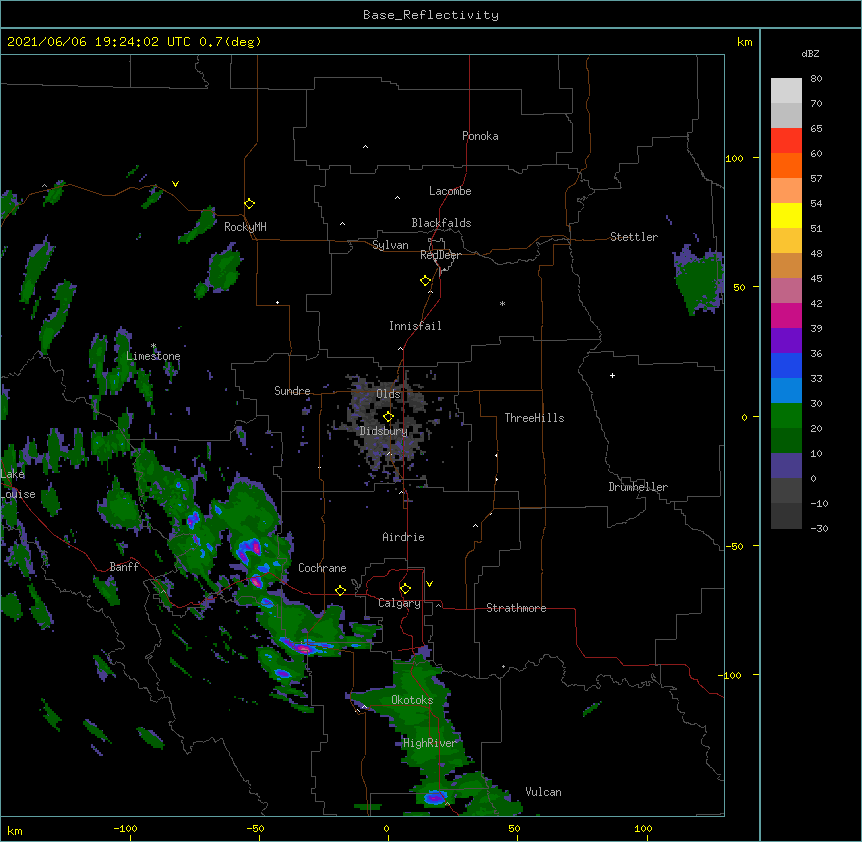Click the Olds town label
The image size is (862, 842).
click(x=388, y=394)
